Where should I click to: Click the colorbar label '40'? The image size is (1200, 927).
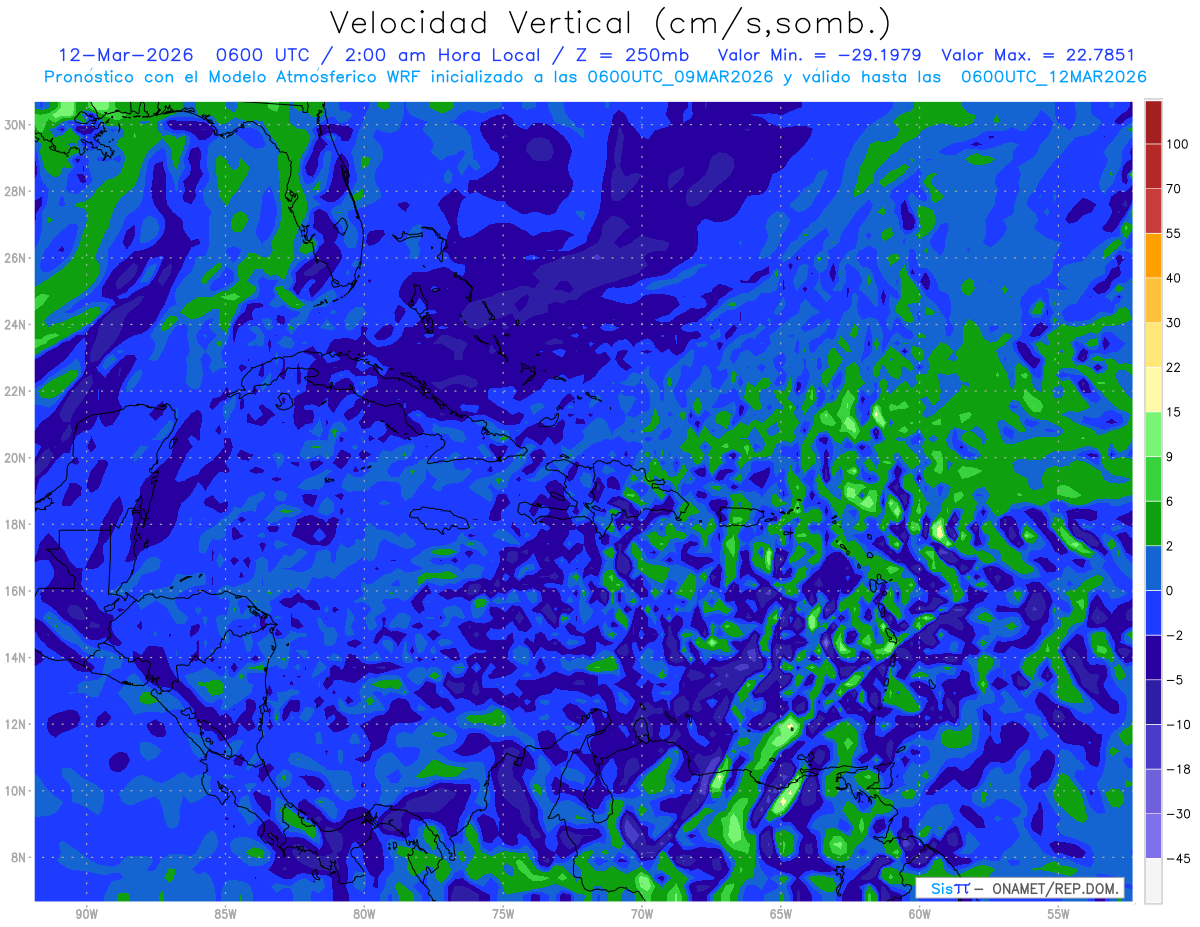1173,278
